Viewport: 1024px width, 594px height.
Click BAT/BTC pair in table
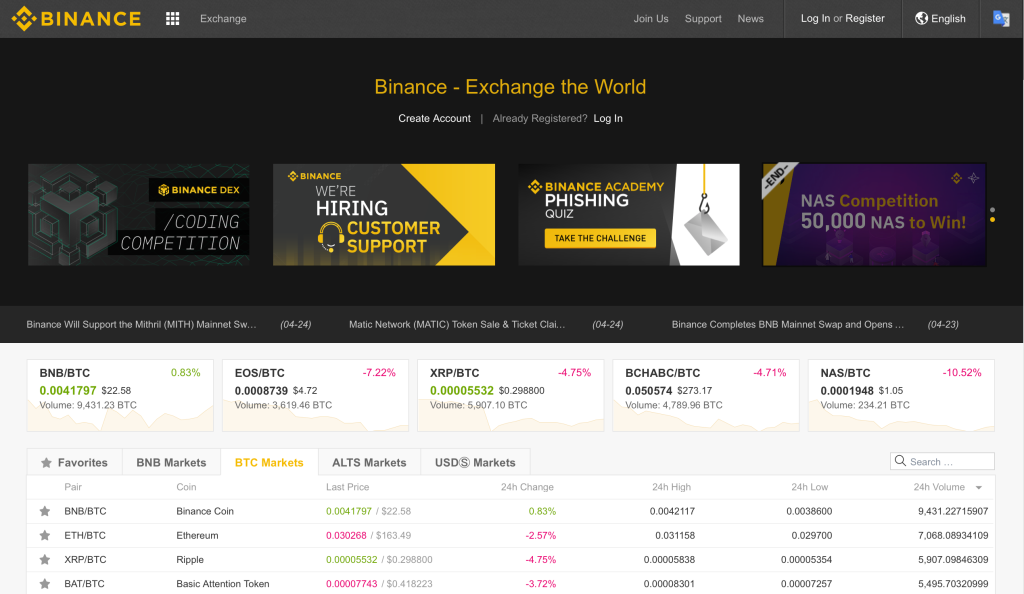point(84,584)
